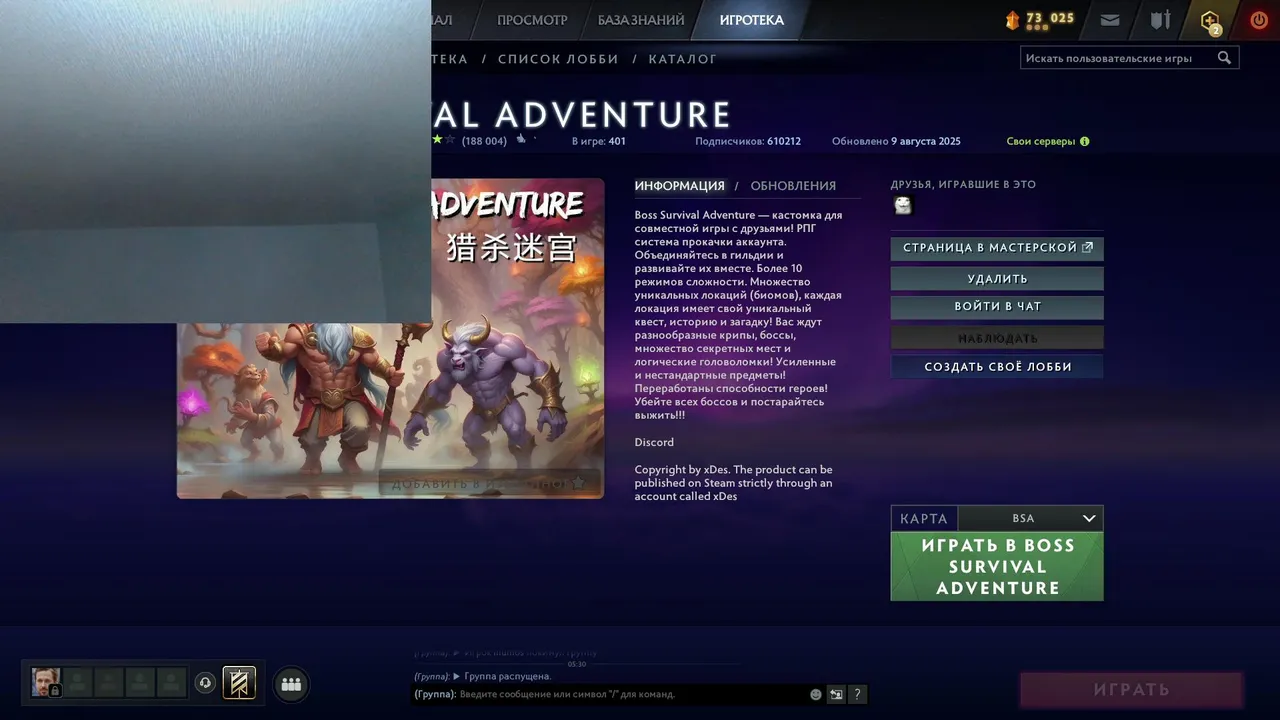1280x720 pixels.
Task: Click the green info icon beside Свои серверы
Action: pos(1085,142)
